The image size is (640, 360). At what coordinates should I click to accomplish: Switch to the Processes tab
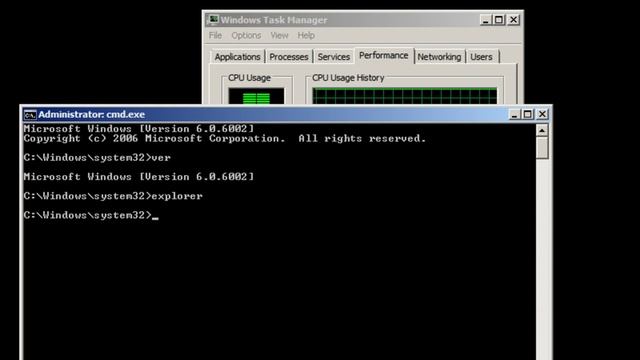pos(289,57)
